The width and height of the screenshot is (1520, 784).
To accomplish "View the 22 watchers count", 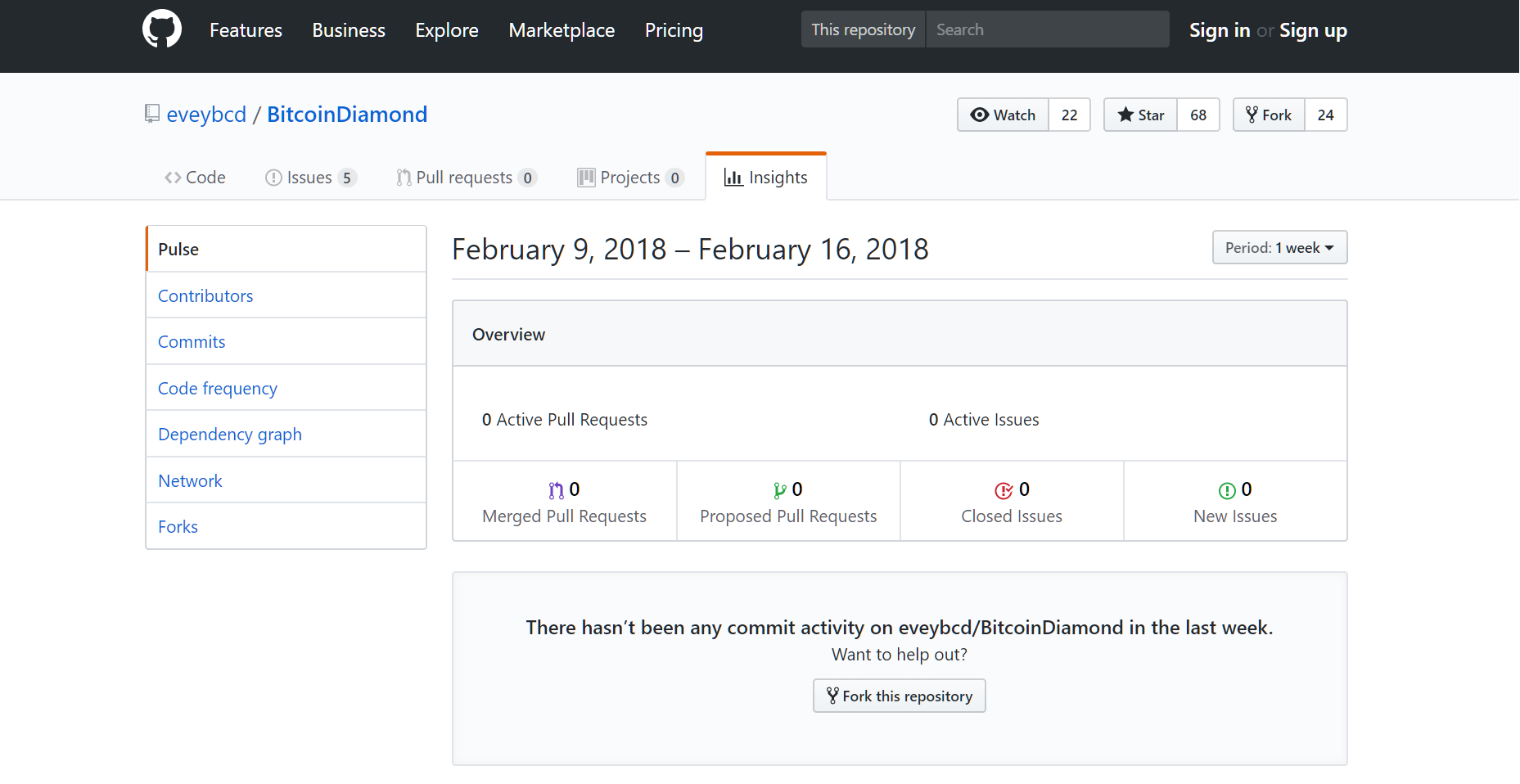I will [1069, 115].
